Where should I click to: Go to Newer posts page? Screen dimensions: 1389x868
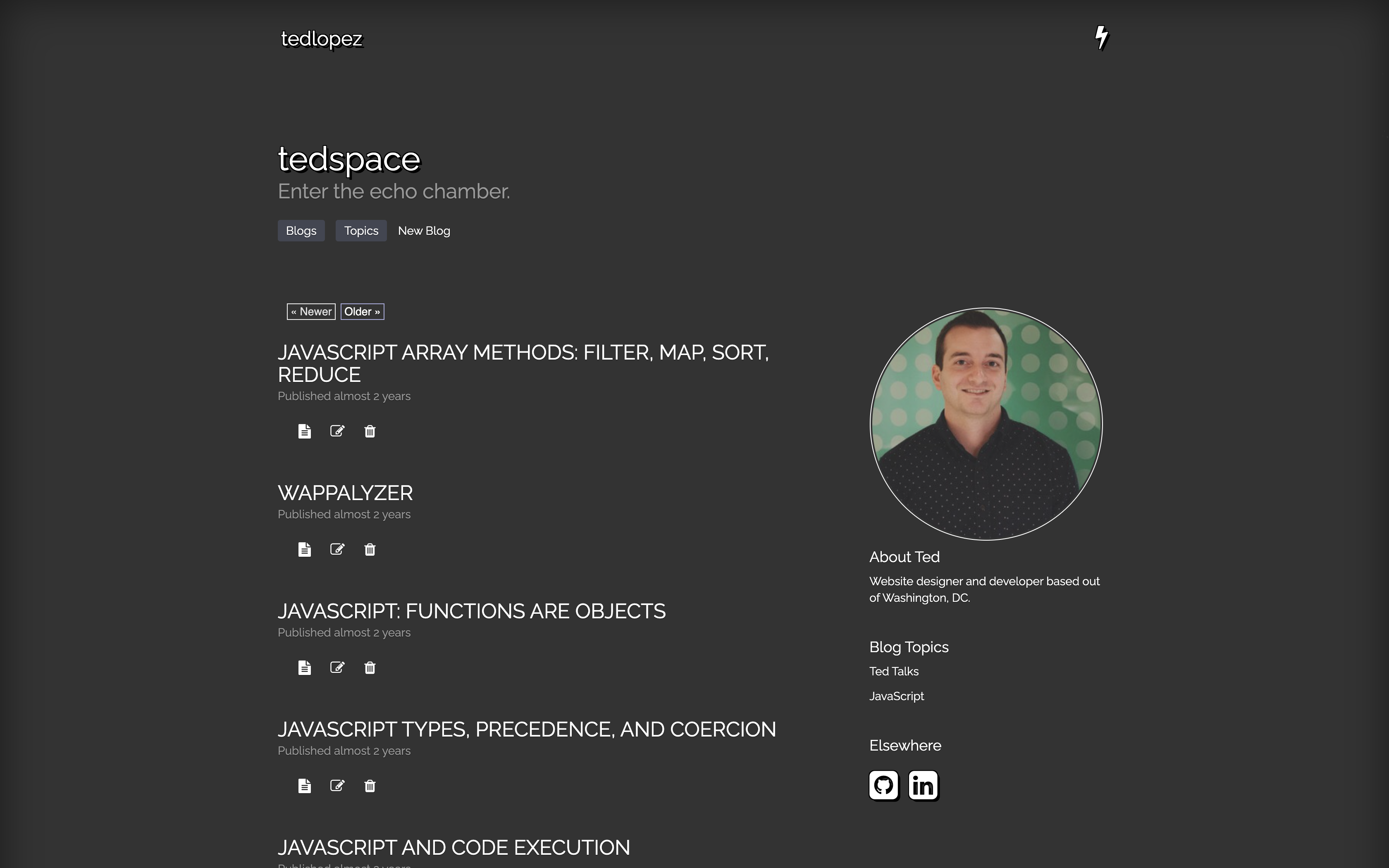tap(311, 312)
